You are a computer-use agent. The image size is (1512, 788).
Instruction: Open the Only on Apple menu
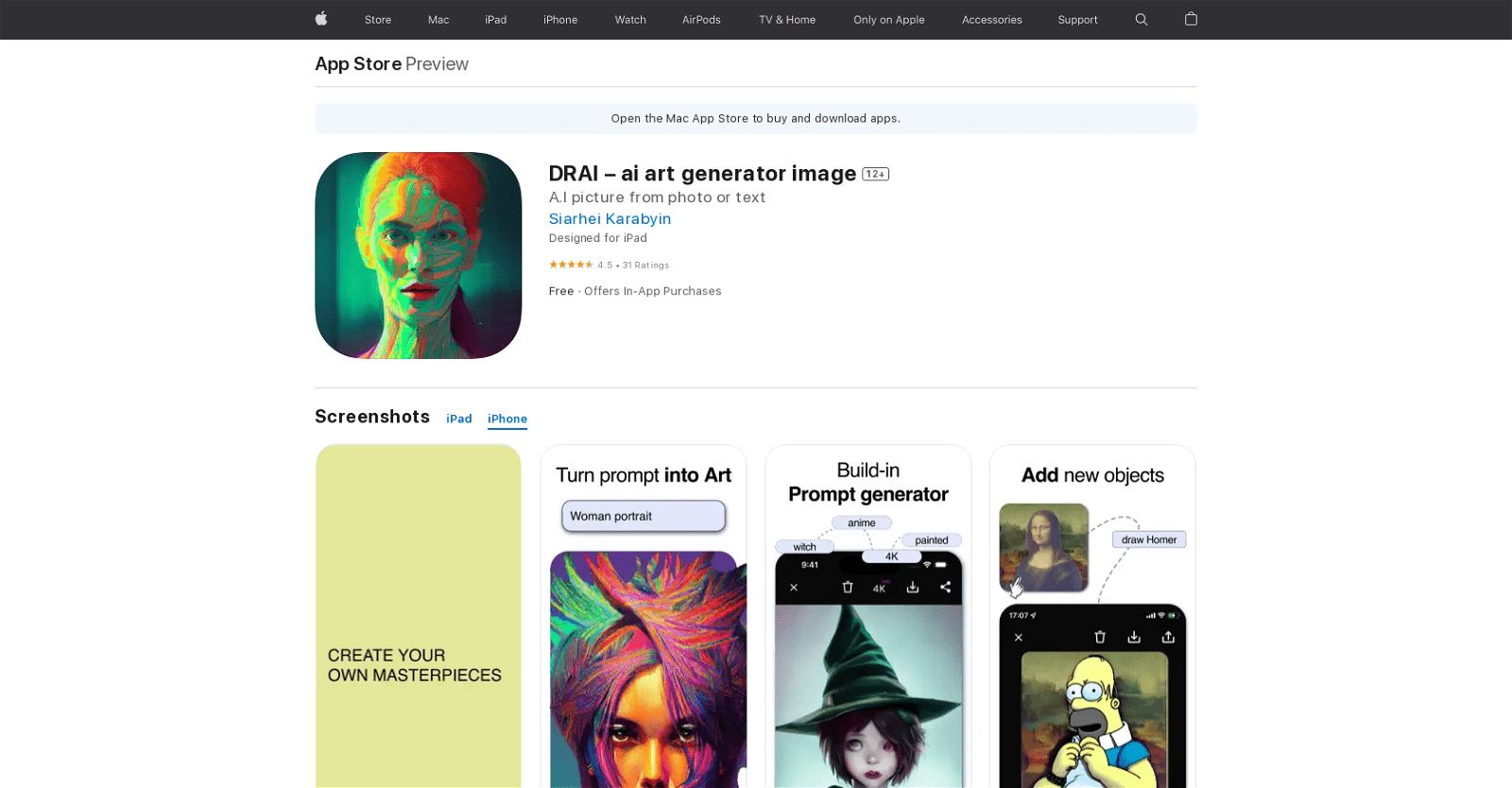point(888,20)
